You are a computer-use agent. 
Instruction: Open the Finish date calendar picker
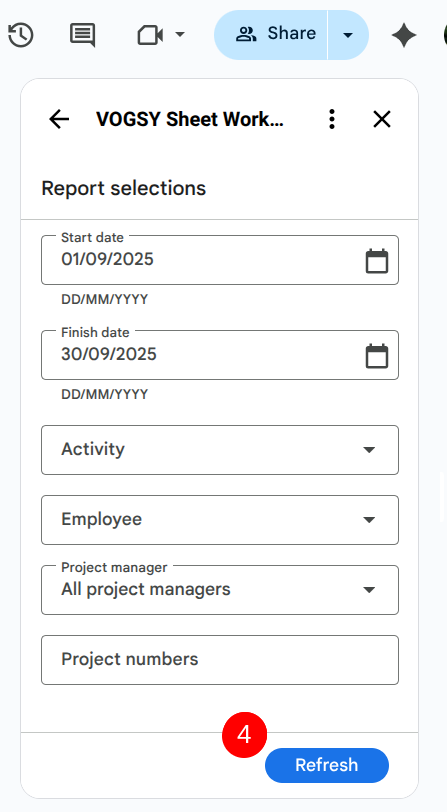coord(377,356)
